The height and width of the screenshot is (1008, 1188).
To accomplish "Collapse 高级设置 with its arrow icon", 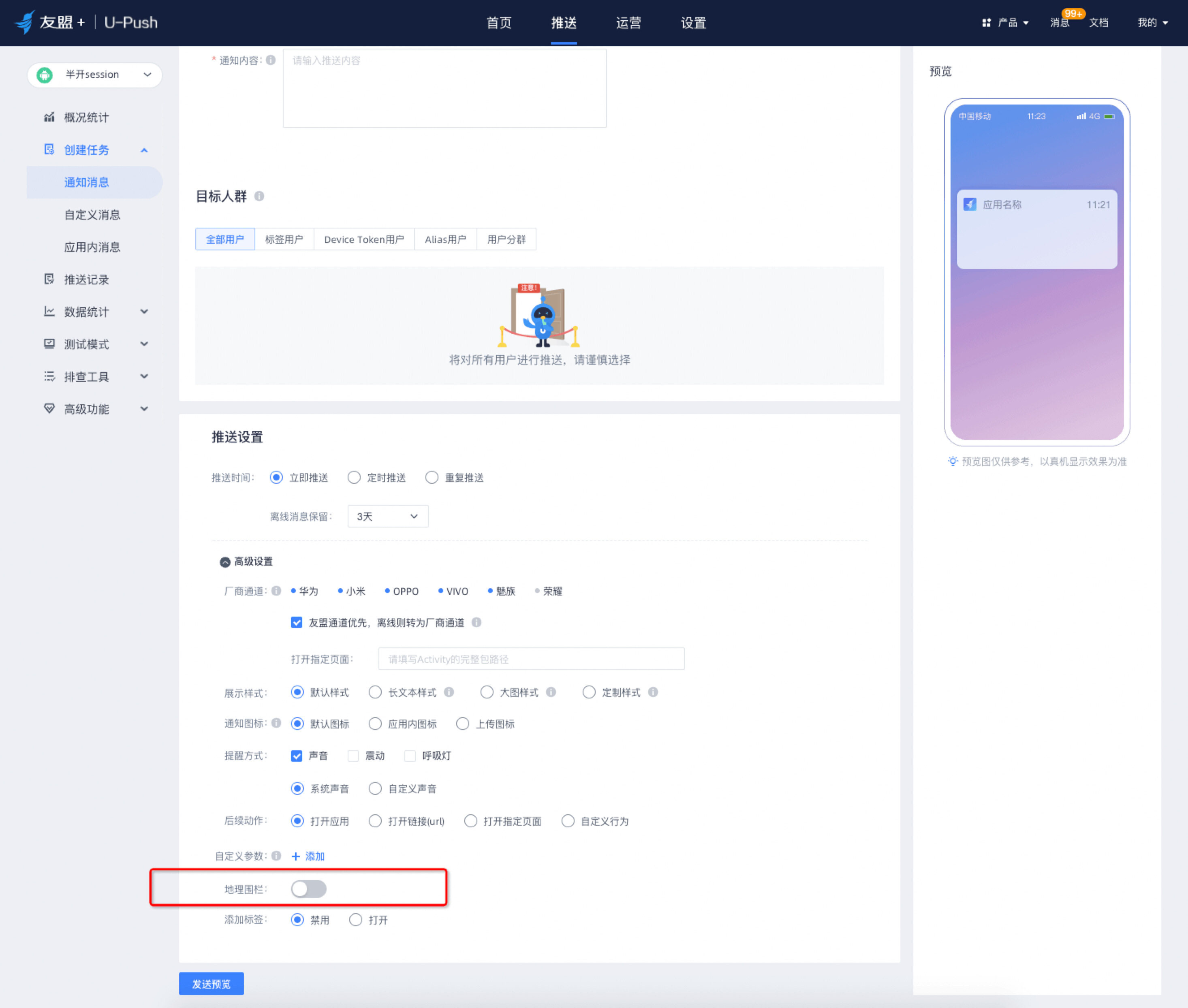I will 225,562.
